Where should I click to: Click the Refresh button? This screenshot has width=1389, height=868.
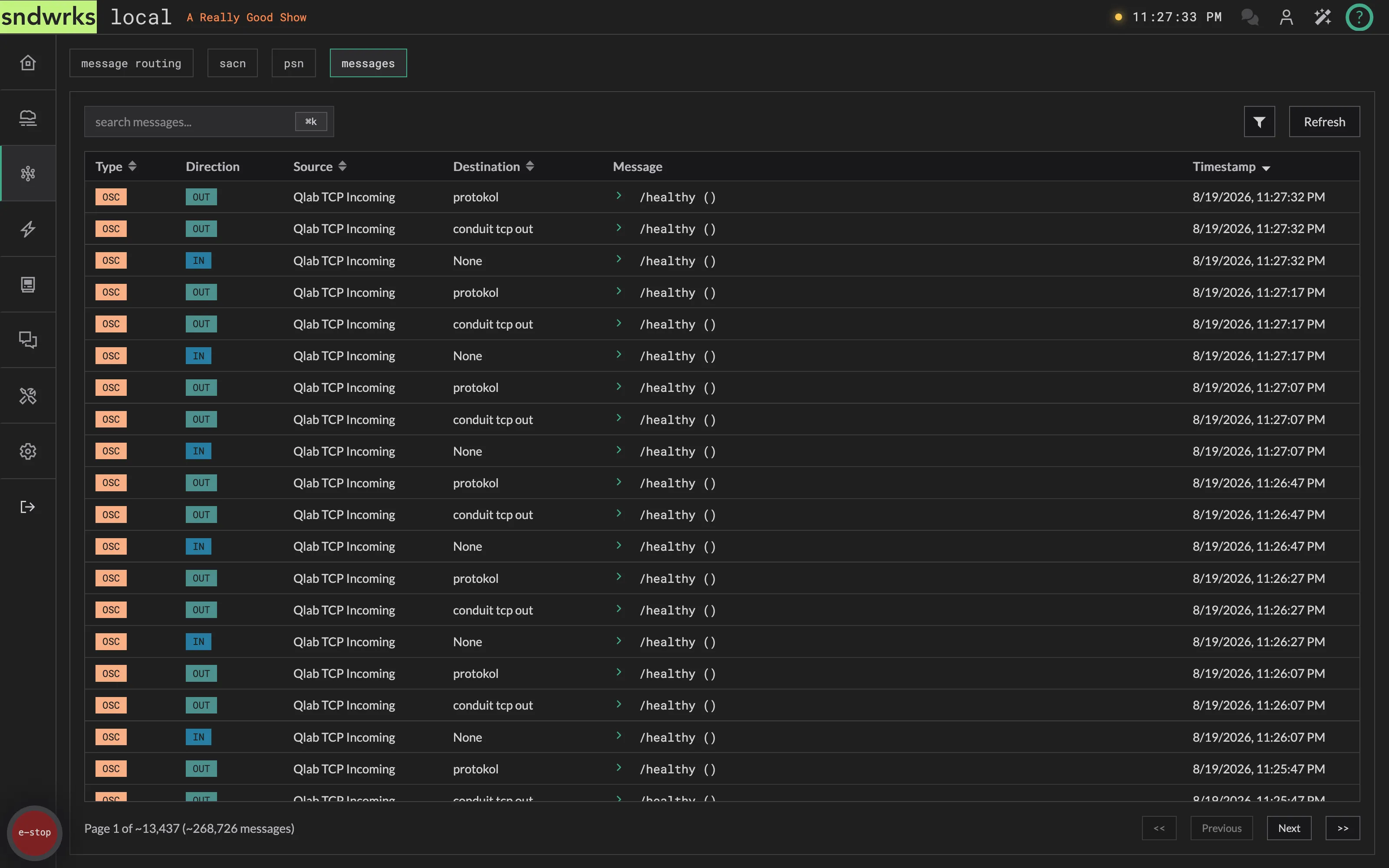pos(1324,122)
